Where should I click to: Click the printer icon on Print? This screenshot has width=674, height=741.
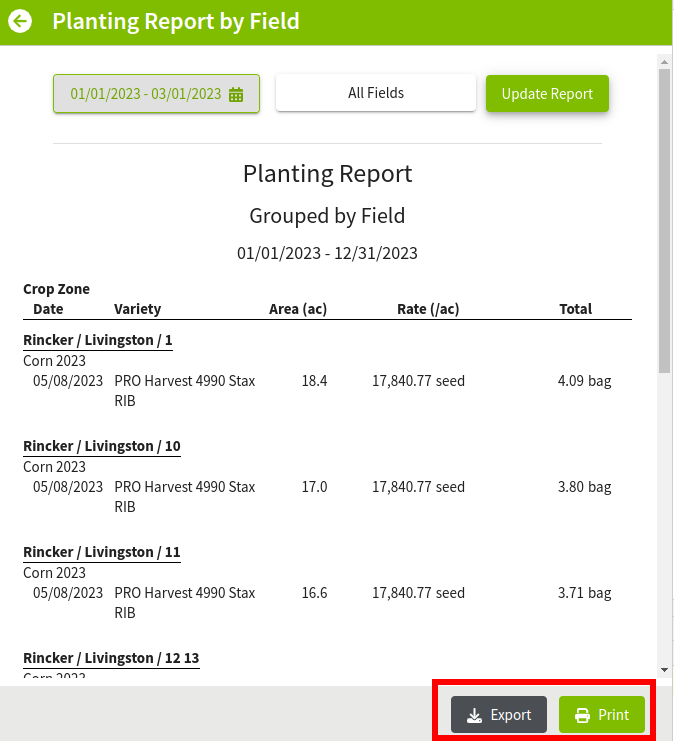pyautogui.click(x=582, y=715)
